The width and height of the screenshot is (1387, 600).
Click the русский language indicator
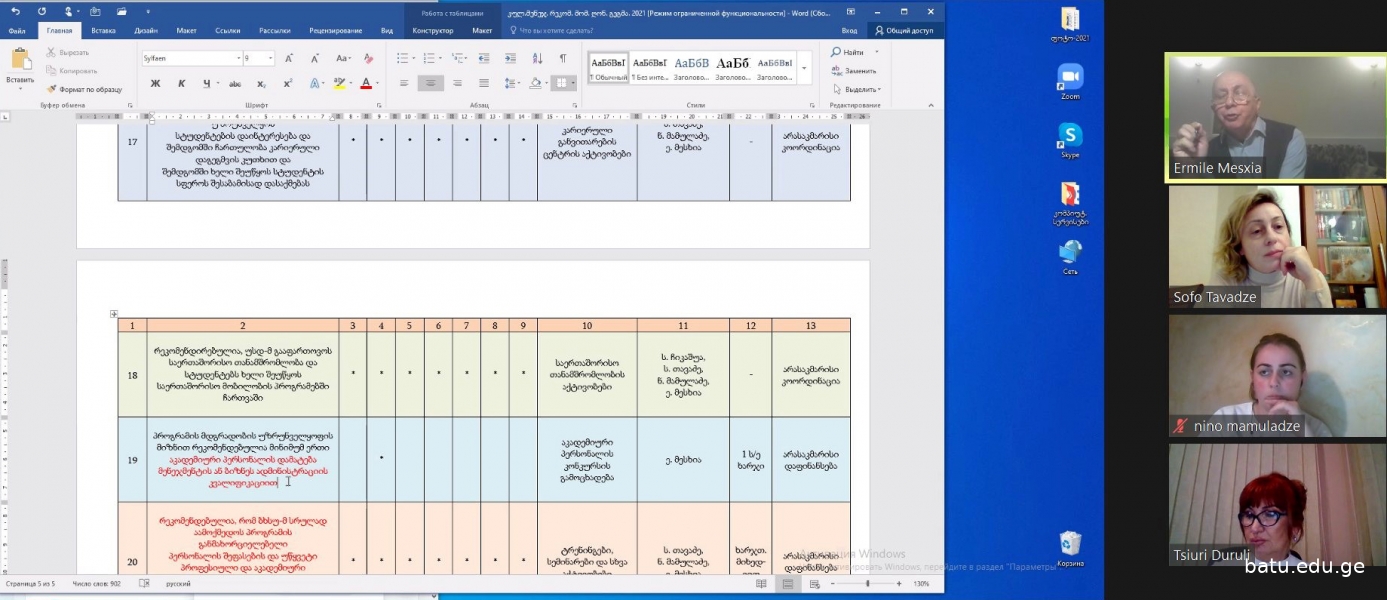tap(178, 584)
